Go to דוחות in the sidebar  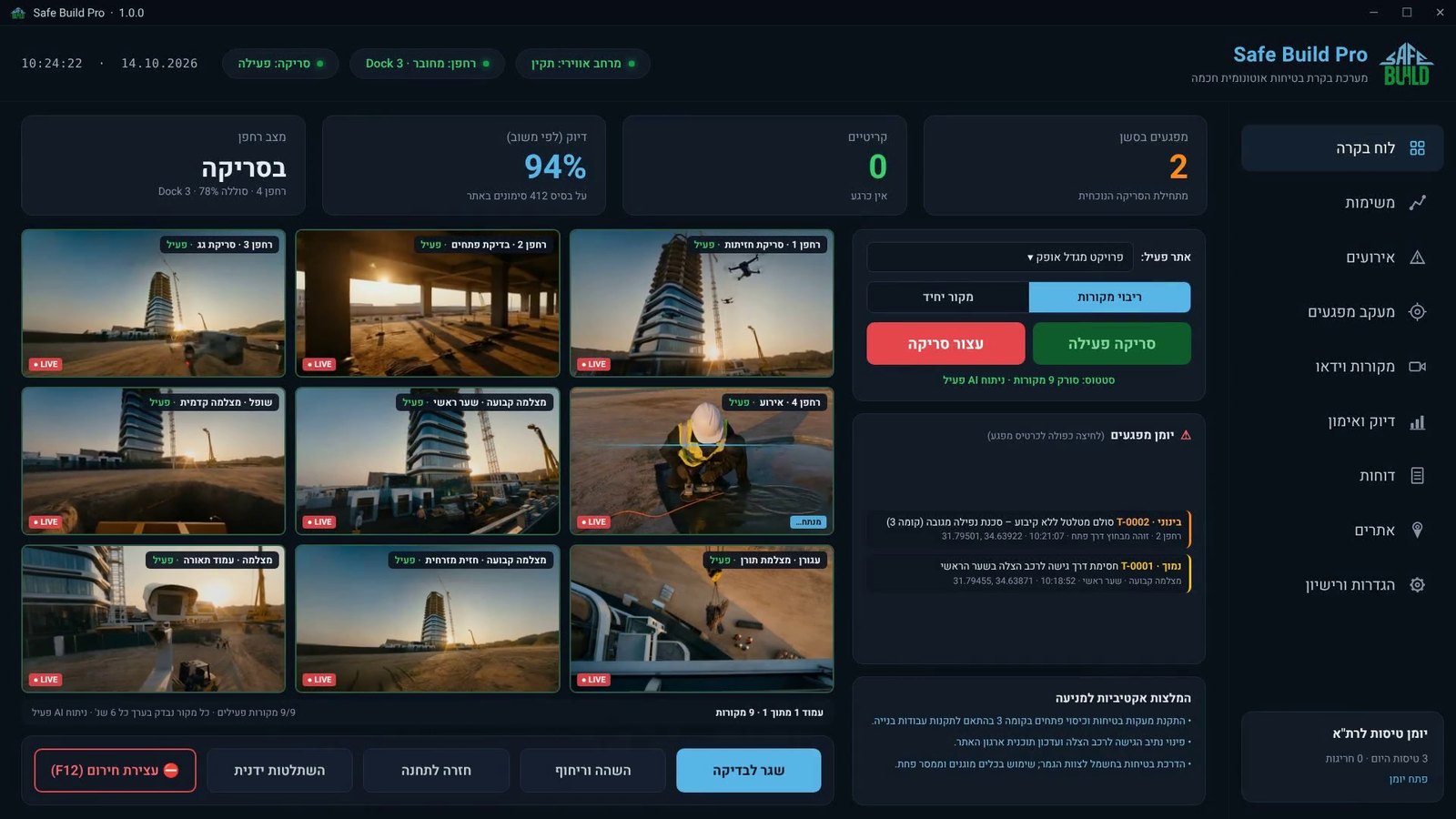coord(1342,476)
